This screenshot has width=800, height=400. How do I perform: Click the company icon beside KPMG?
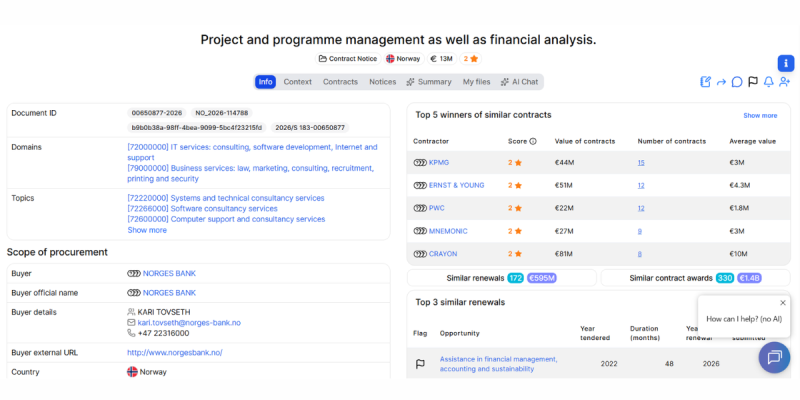420,163
